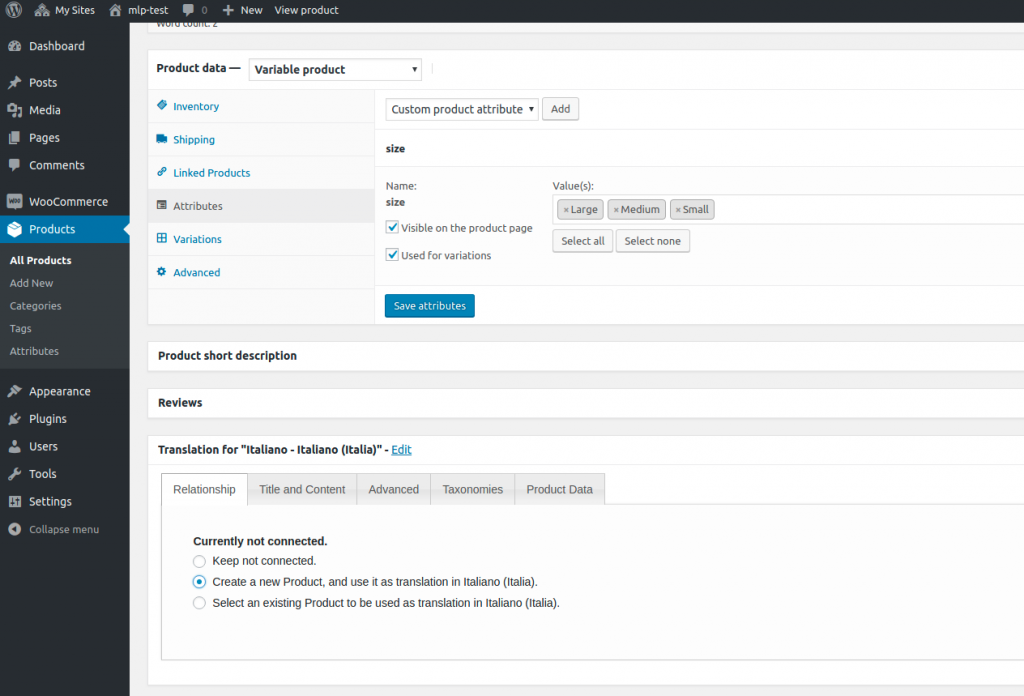The height and width of the screenshot is (696, 1024).
Task: Remove the Large value tag
Action: click(566, 210)
